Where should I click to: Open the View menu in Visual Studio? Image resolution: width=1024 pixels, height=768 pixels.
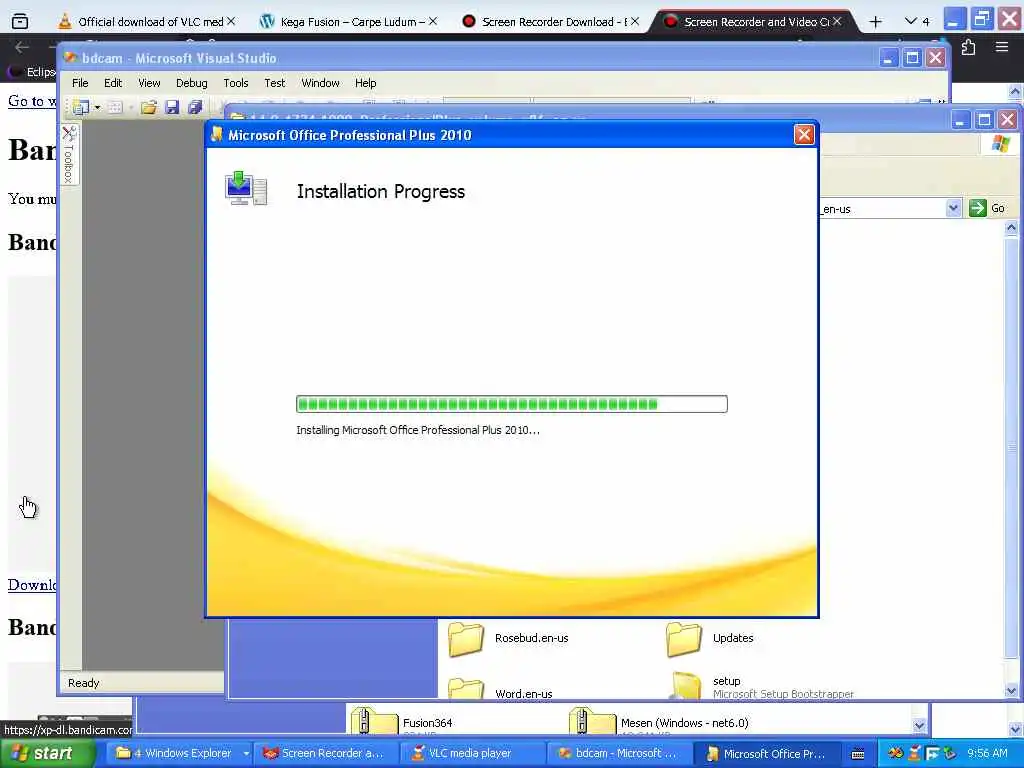coord(149,83)
